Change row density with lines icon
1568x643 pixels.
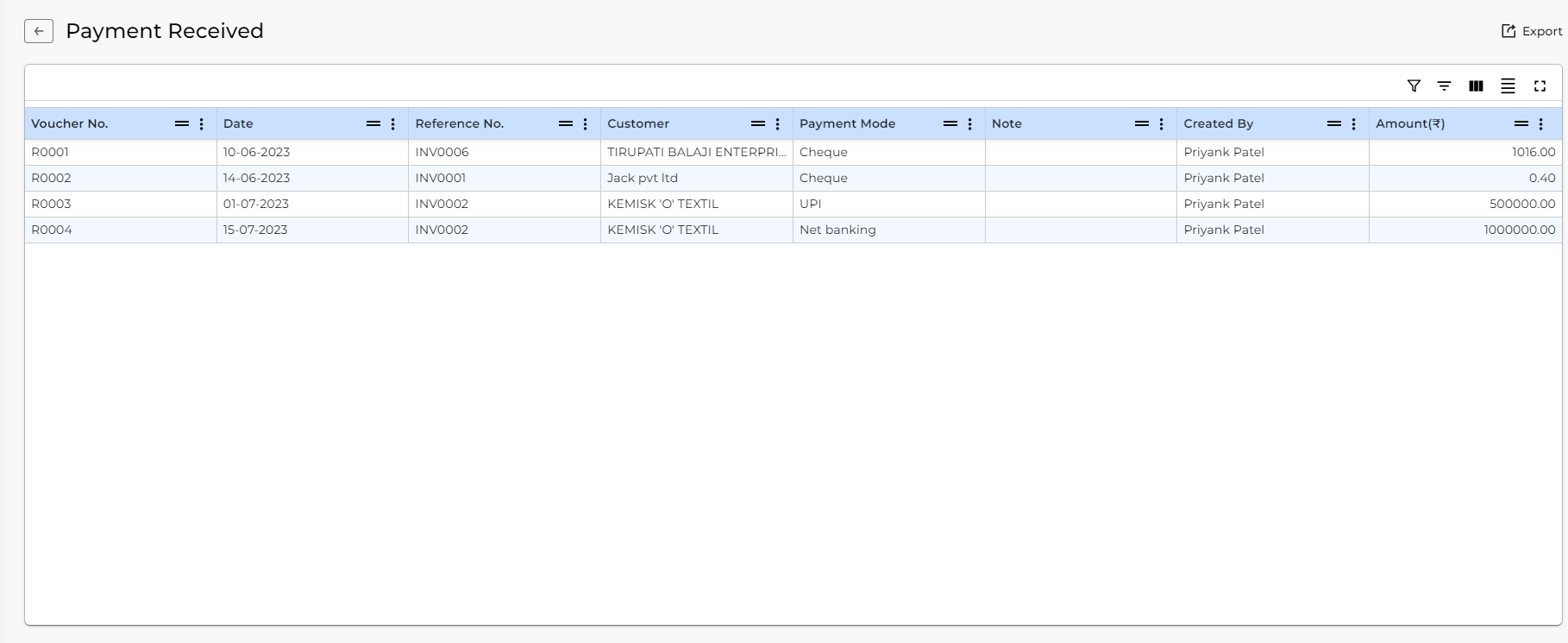tap(1508, 85)
